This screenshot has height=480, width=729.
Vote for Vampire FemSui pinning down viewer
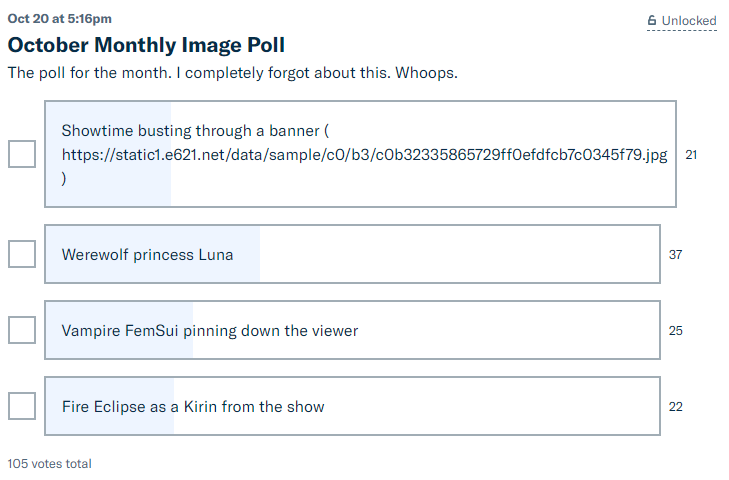[352, 330]
